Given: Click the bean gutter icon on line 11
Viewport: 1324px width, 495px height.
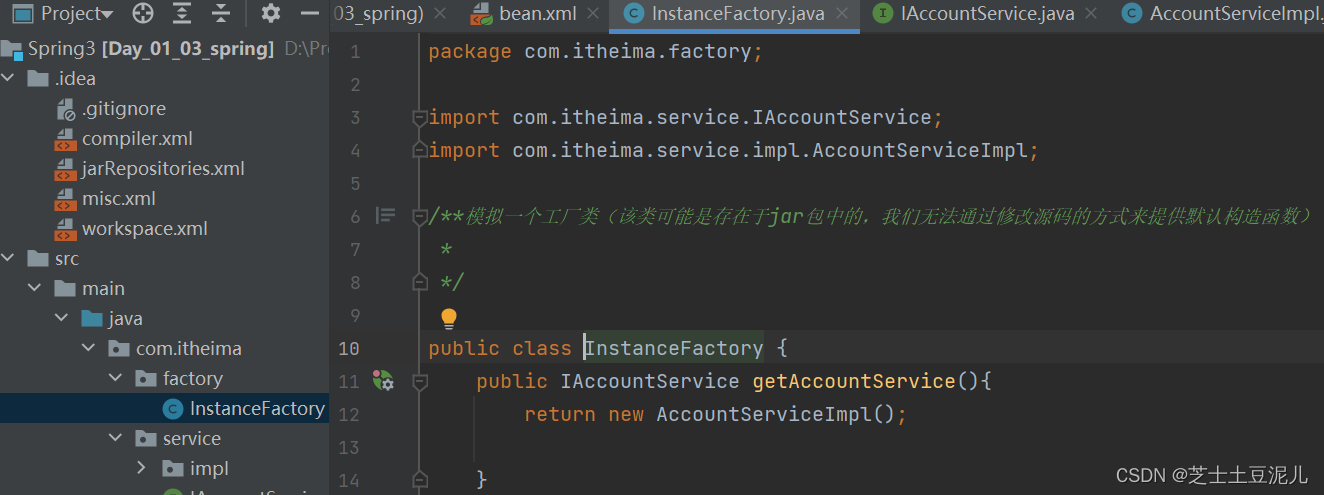Looking at the screenshot, I should click(383, 380).
